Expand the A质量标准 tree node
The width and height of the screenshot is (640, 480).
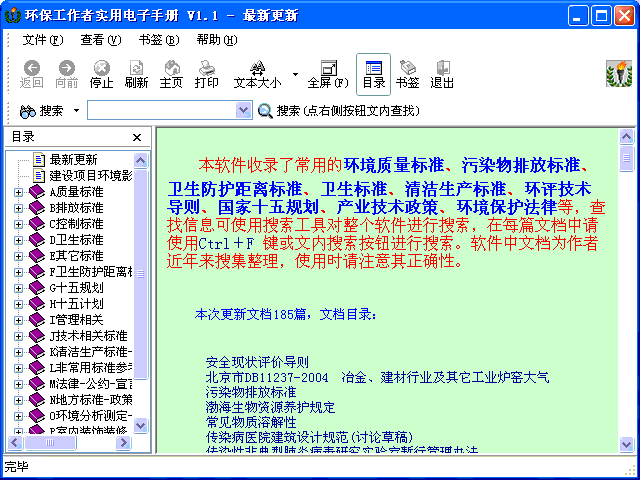click(19, 192)
